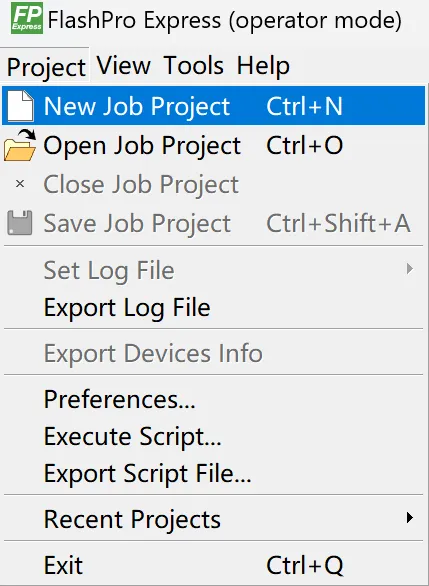Screen dimensions: 429x586
Task: Open the Tools menu
Action: 194,65
